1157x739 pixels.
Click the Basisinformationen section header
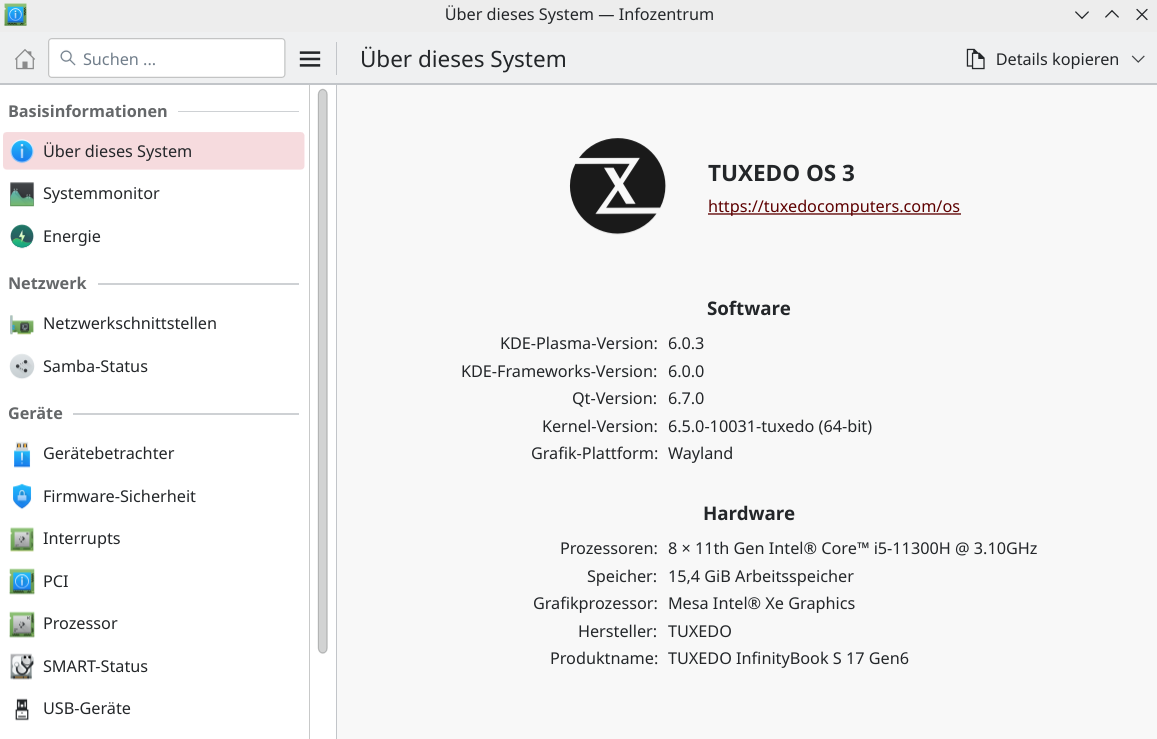pyautogui.click(x=88, y=111)
